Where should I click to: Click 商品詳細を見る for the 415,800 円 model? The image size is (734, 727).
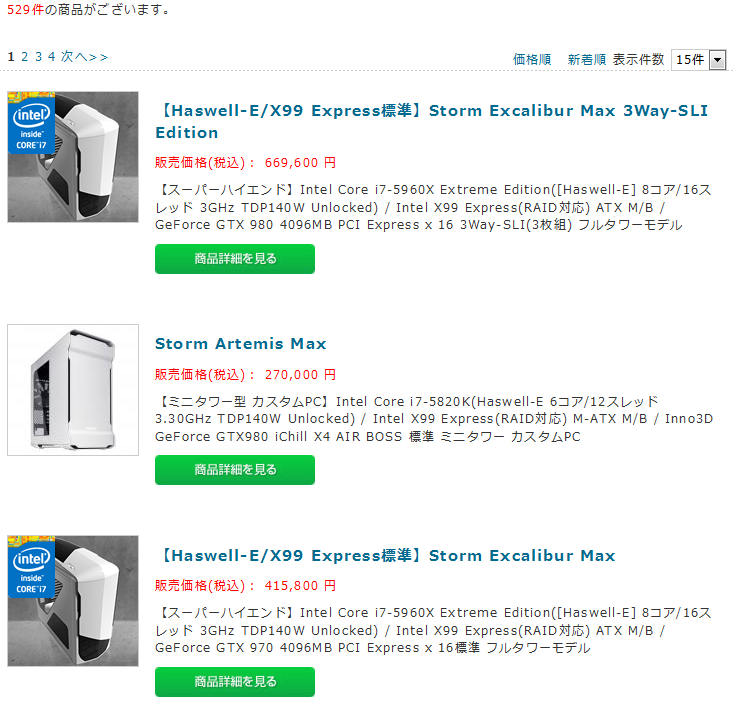(235, 682)
